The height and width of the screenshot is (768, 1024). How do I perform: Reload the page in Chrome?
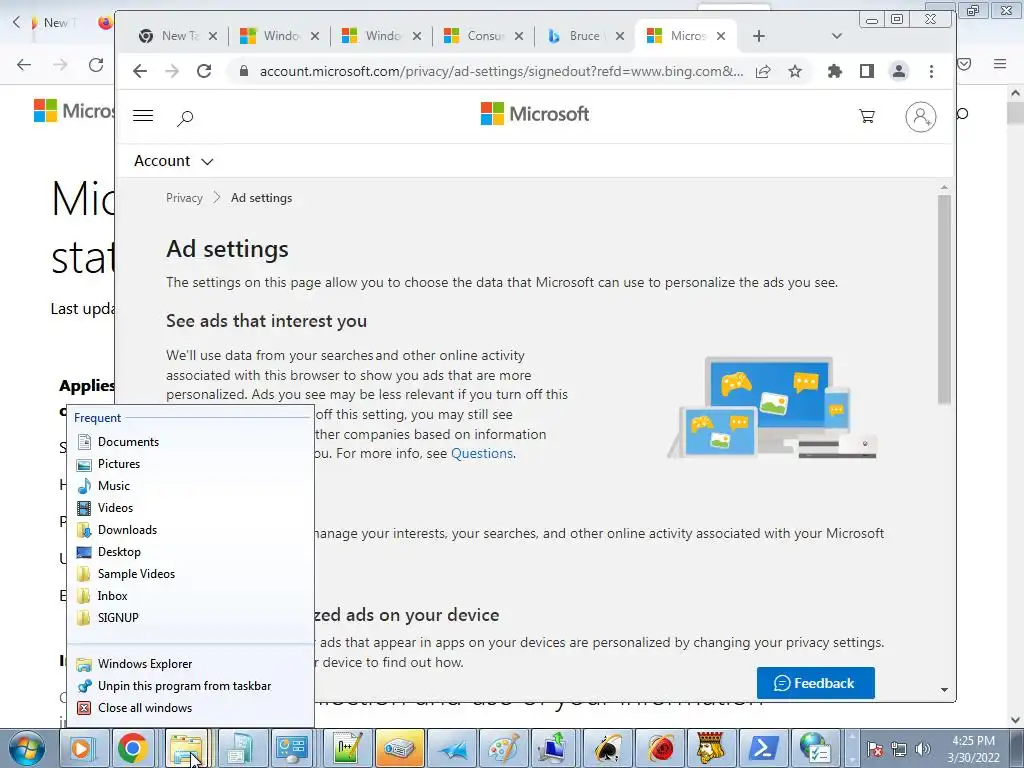[x=204, y=71]
